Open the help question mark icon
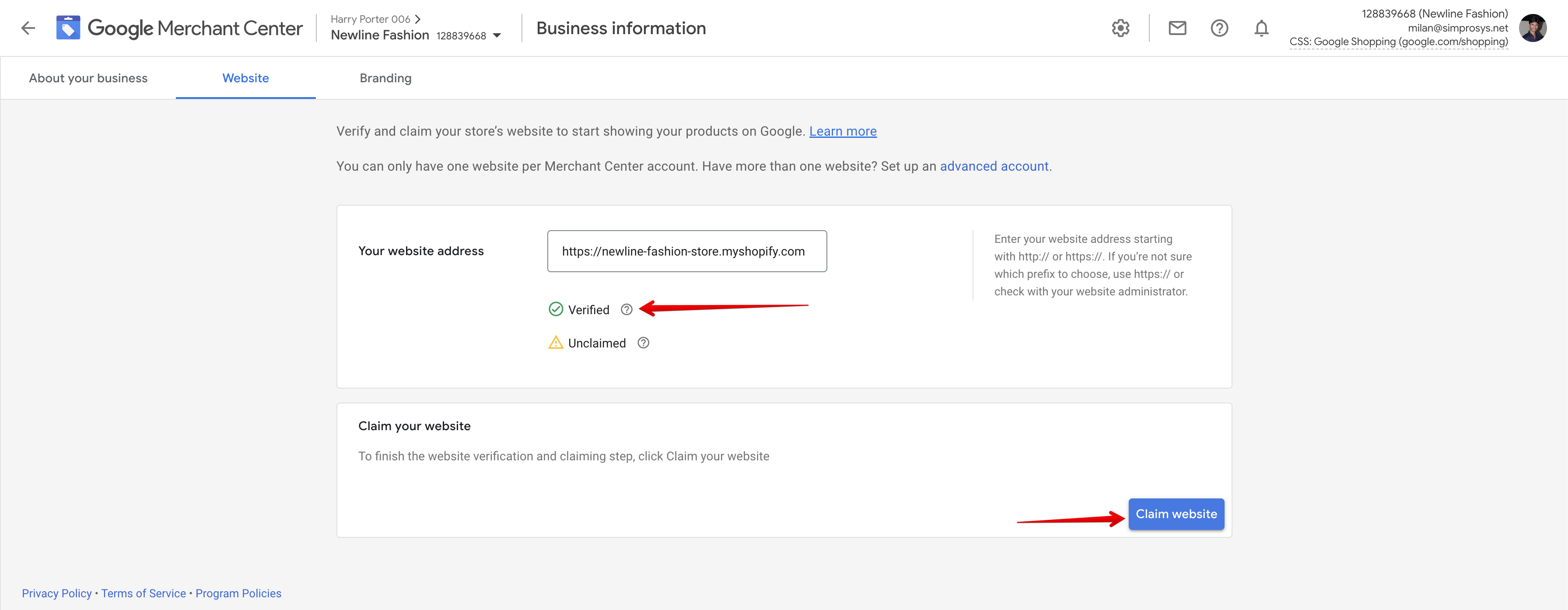 (1219, 28)
